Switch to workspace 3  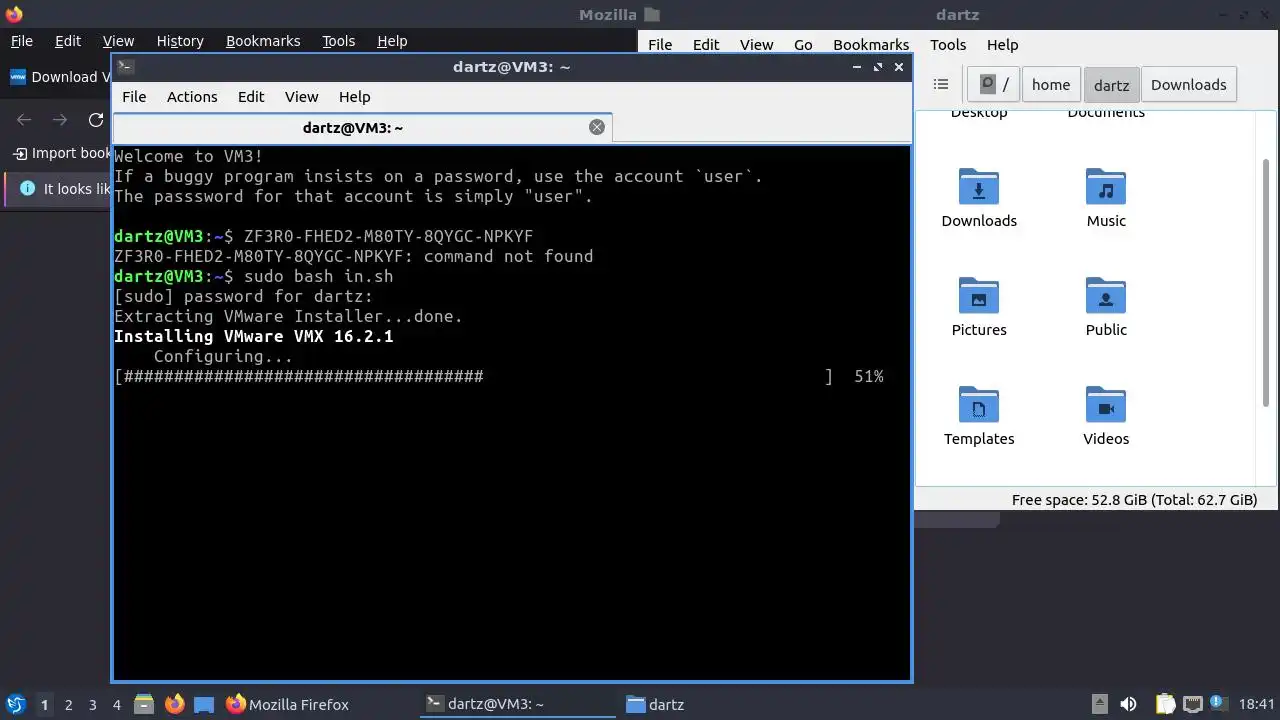tap(92, 705)
